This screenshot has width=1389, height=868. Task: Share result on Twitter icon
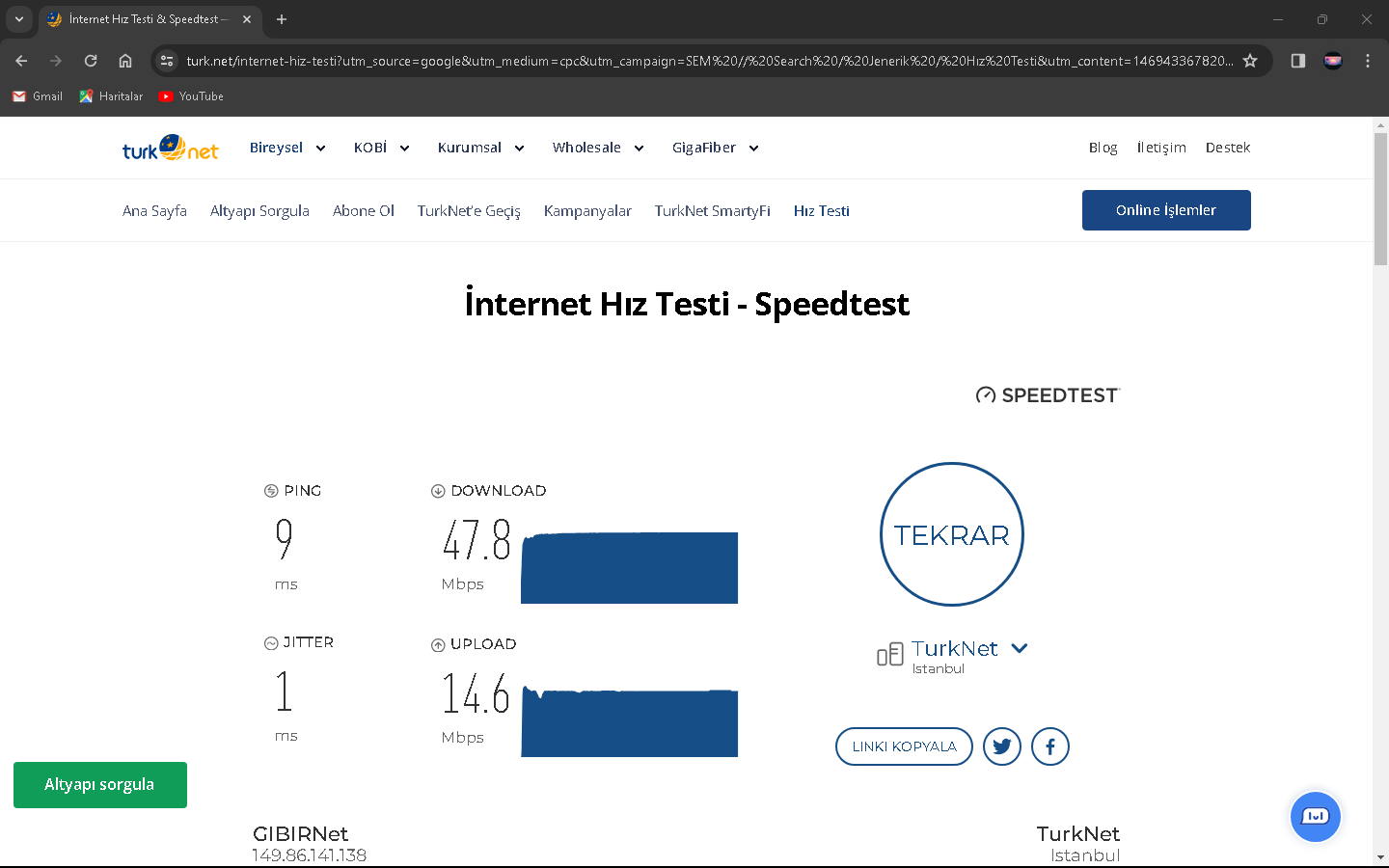pos(1002,746)
